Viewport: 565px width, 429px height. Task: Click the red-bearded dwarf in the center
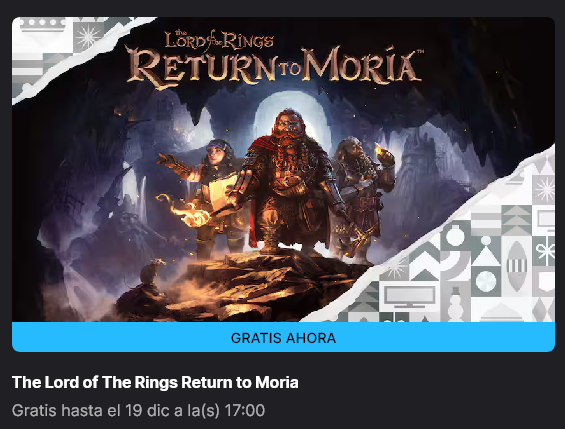(290, 180)
